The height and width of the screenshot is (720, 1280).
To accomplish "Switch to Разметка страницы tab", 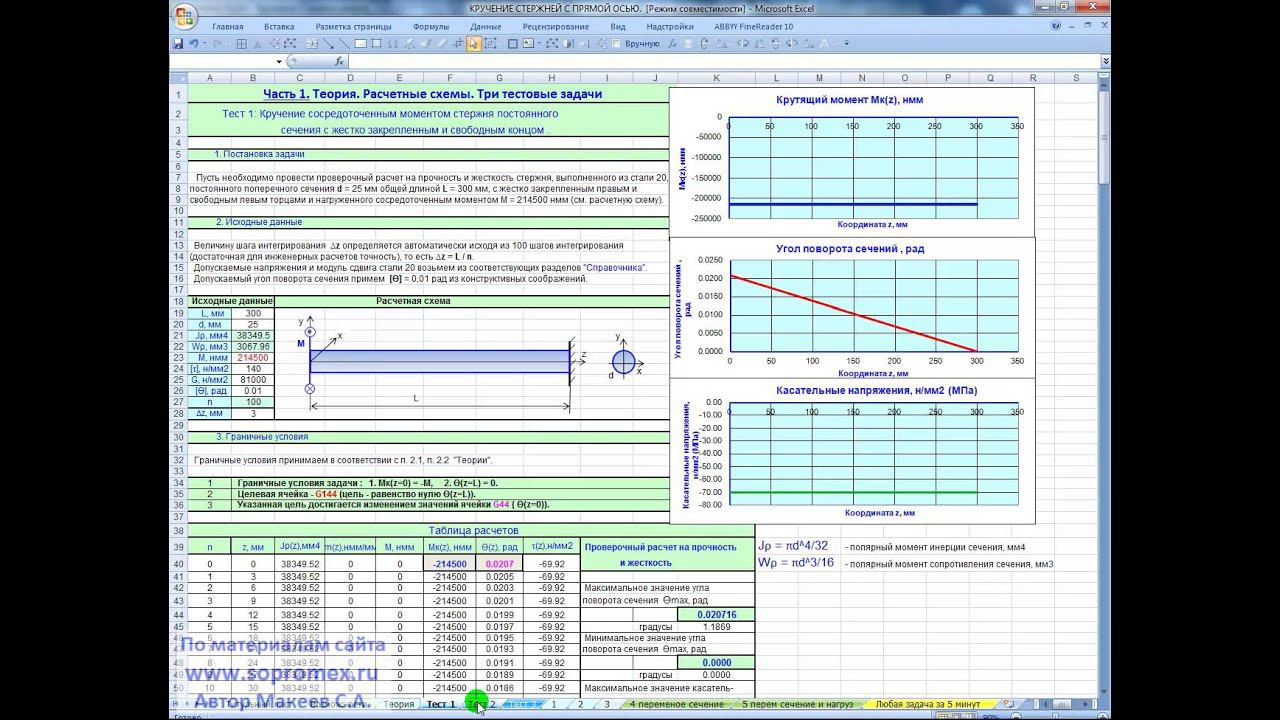I will point(354,27).
